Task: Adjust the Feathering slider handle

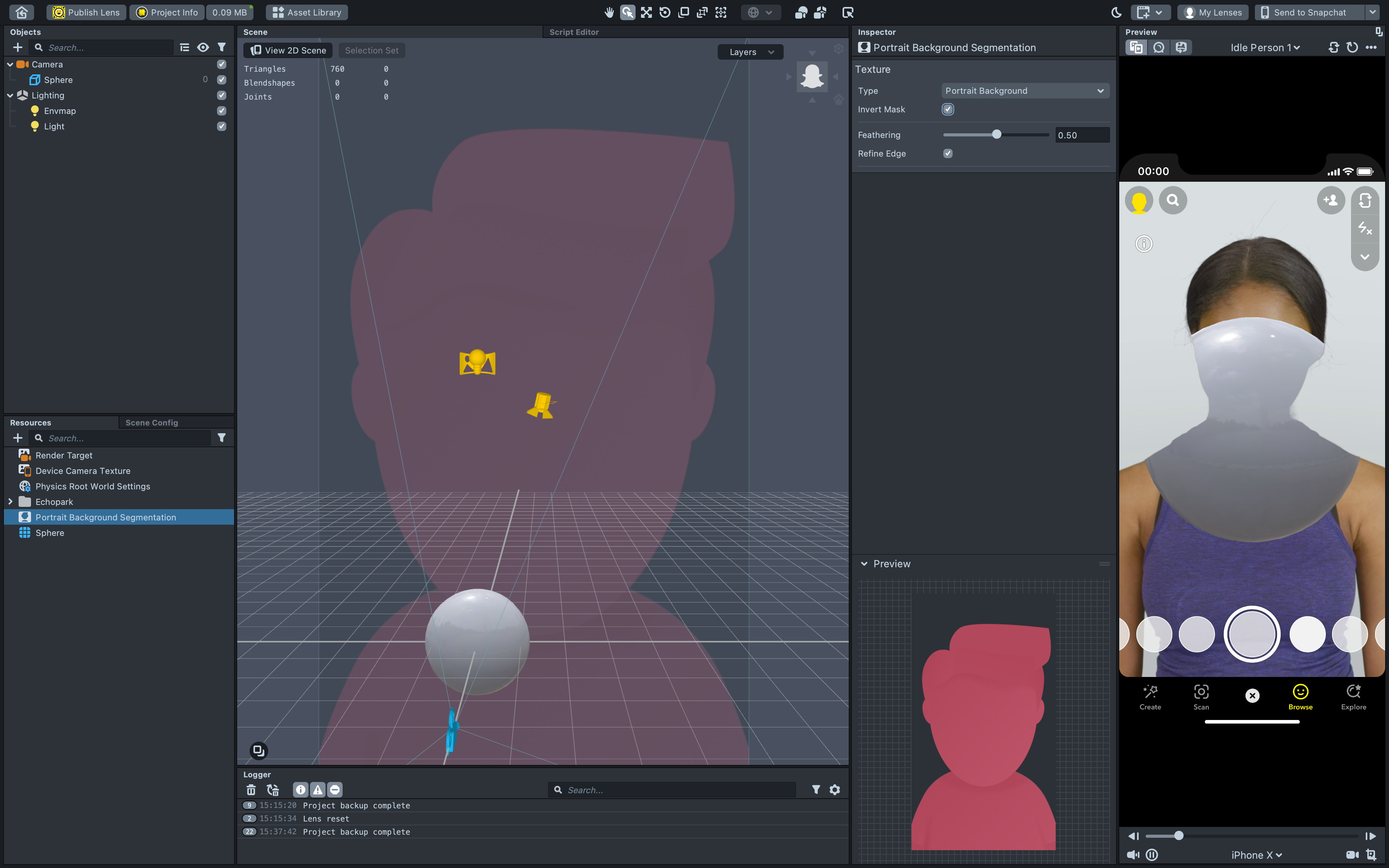Action: [996, 134]
